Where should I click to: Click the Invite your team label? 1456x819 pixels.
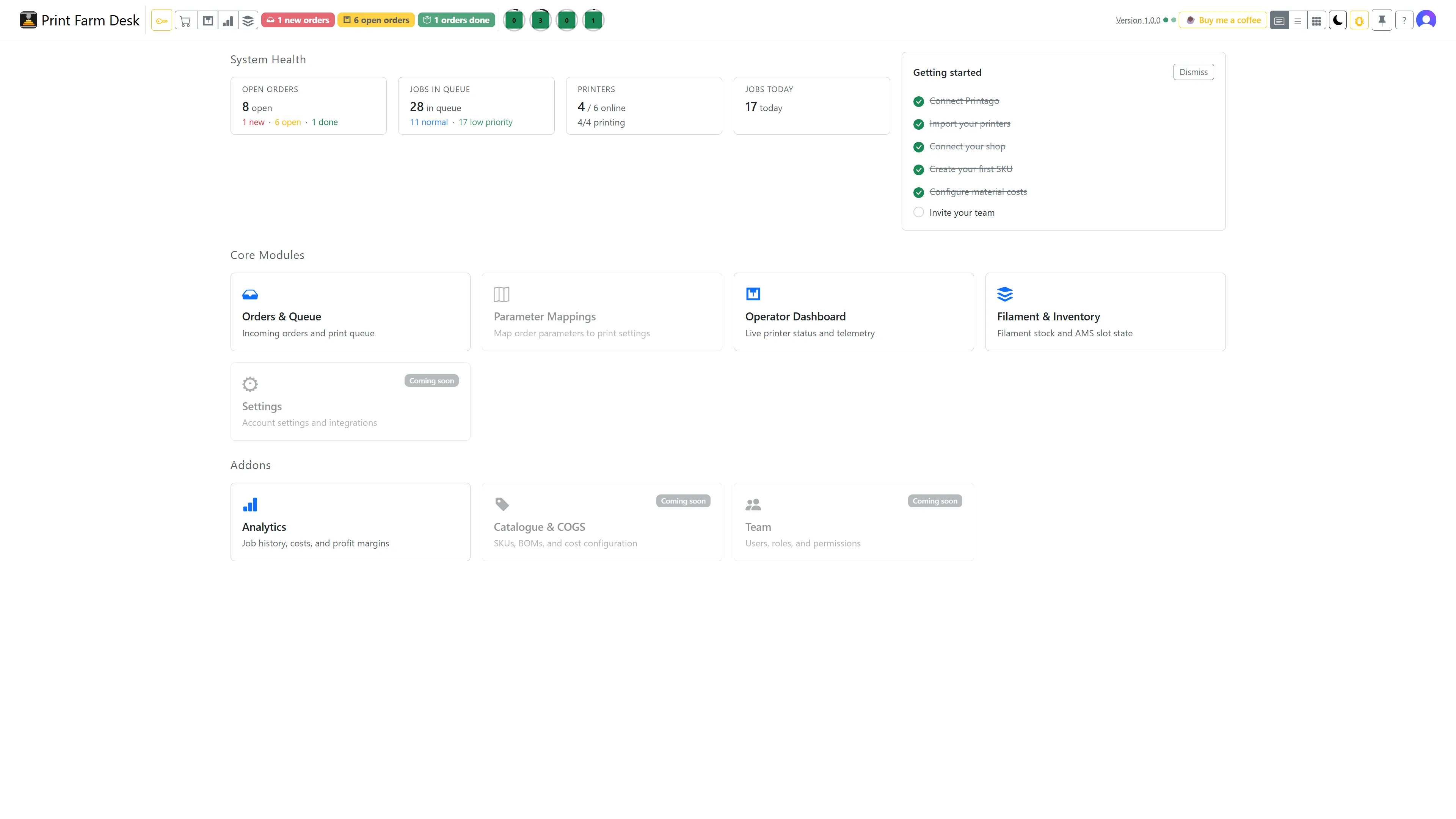tap(962, 212)
